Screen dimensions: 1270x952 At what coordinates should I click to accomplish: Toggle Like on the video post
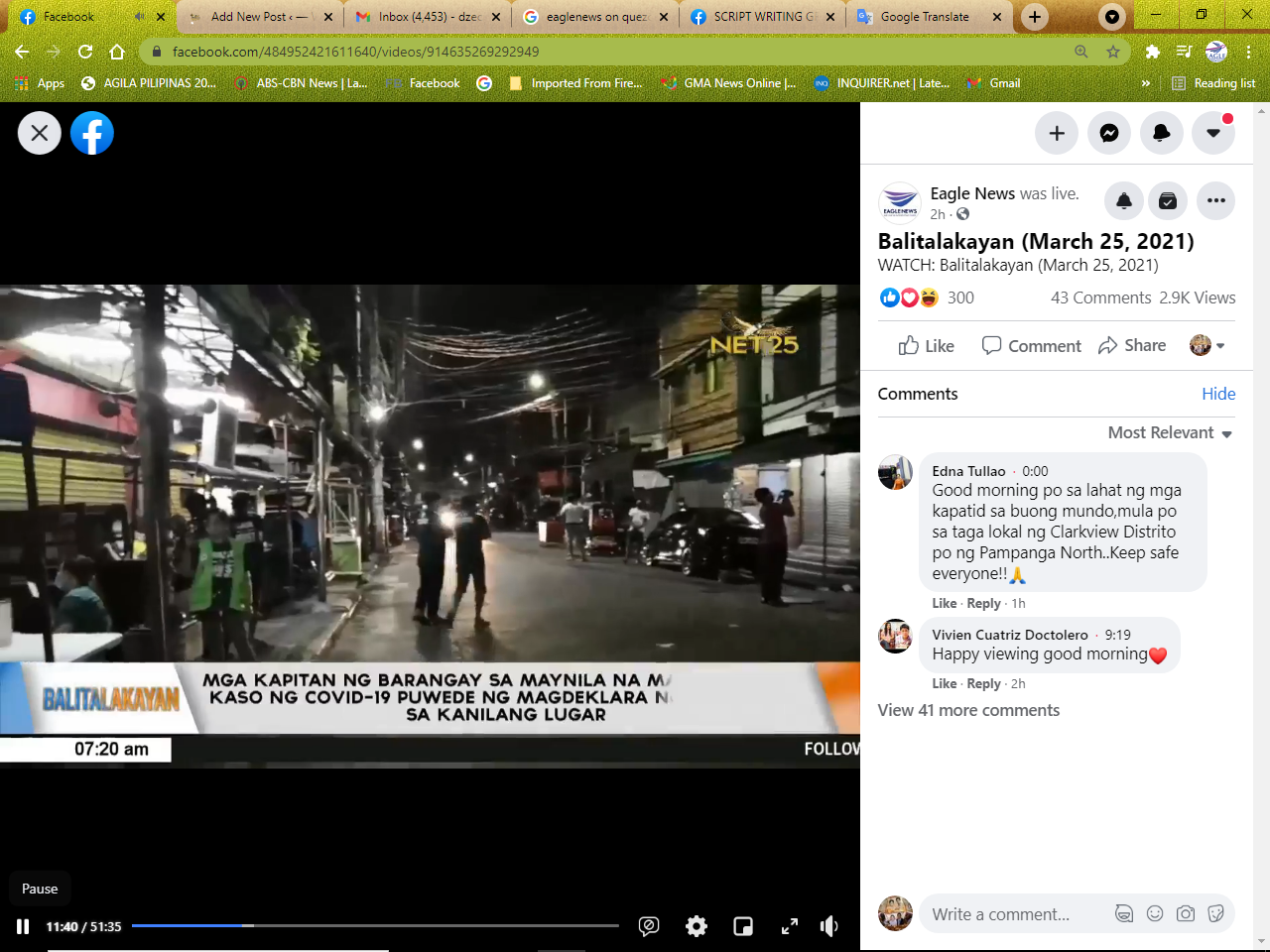coord(926,345)
